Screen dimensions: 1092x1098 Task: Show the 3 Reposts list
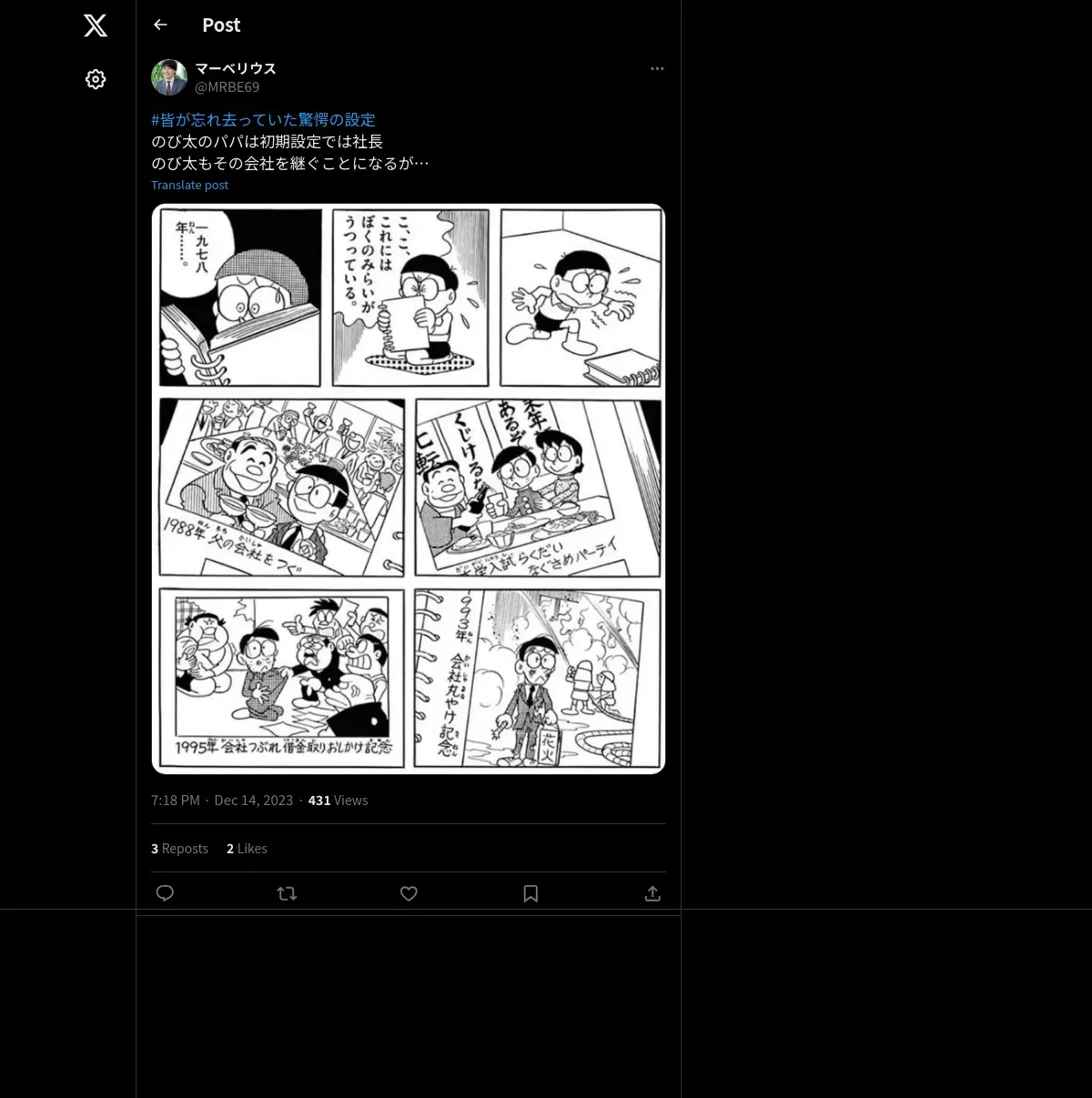coord(179,849)
